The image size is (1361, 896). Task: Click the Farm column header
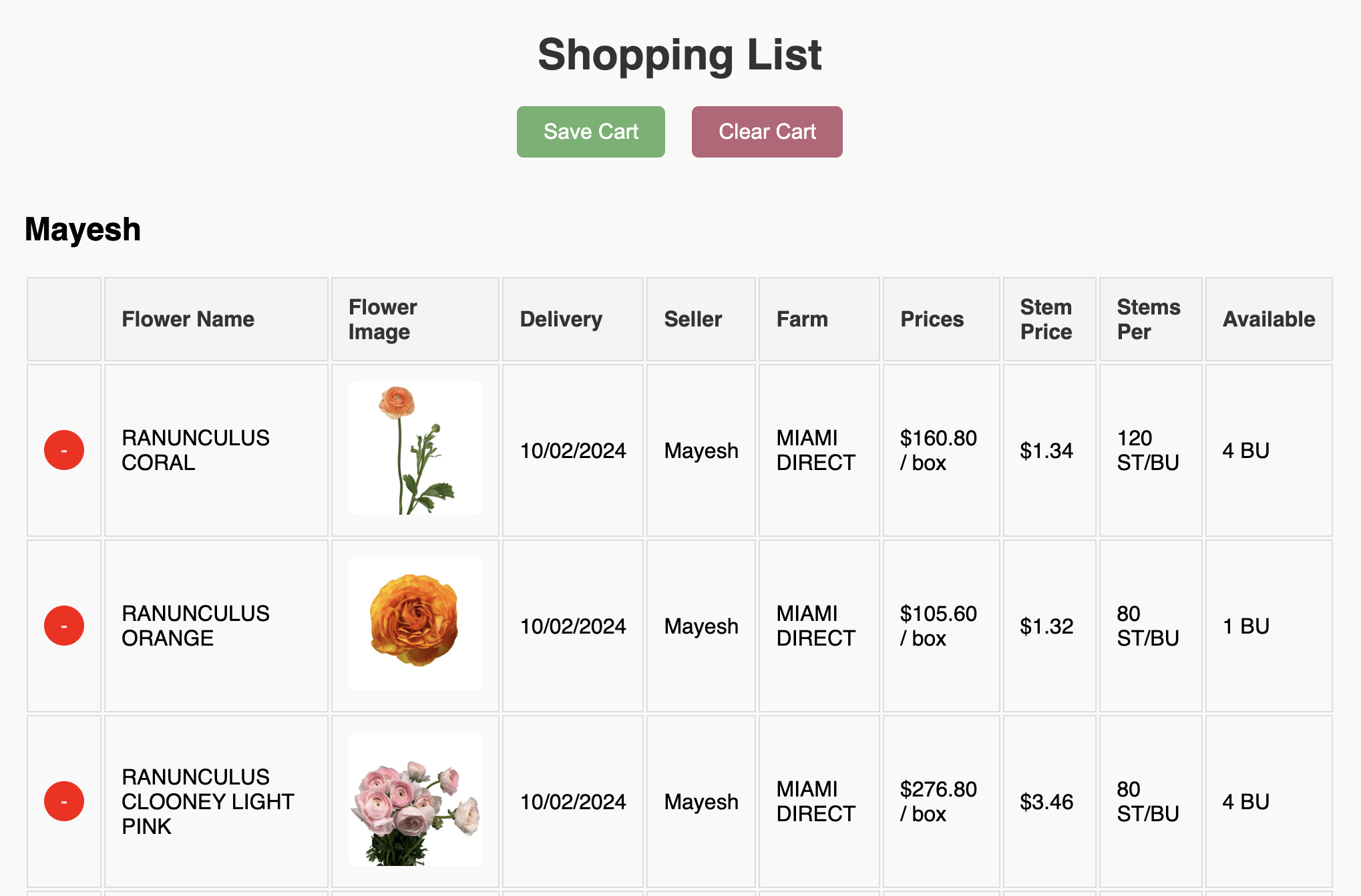point(801,319)
